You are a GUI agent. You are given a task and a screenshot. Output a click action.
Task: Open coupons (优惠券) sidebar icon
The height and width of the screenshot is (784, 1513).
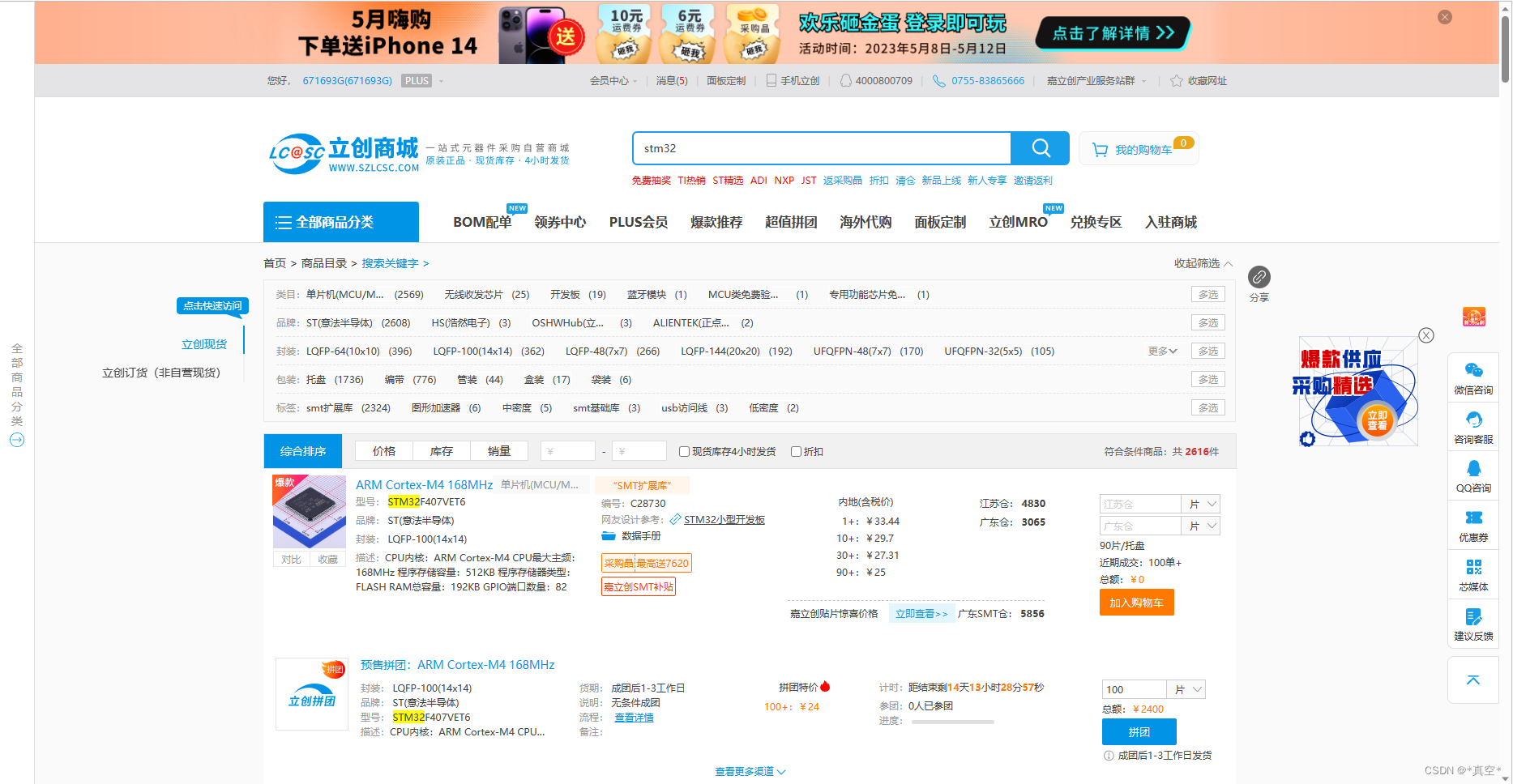[x=1473, y=518]
